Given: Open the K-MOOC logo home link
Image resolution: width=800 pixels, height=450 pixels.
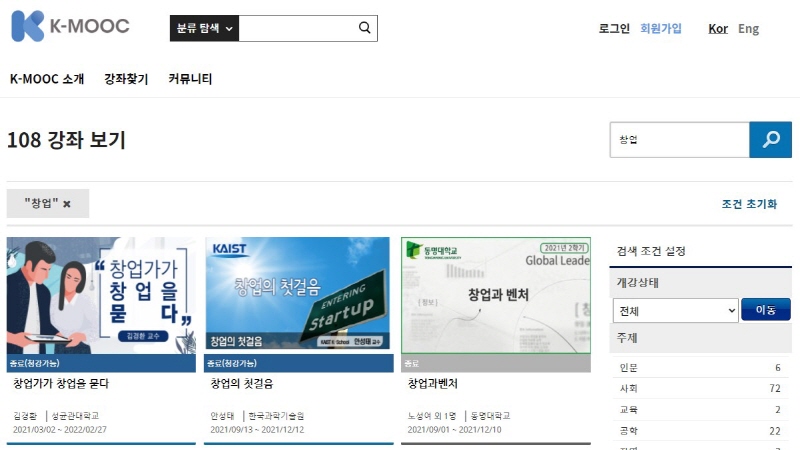Looking at the screenshot, I should coord(70,26).
